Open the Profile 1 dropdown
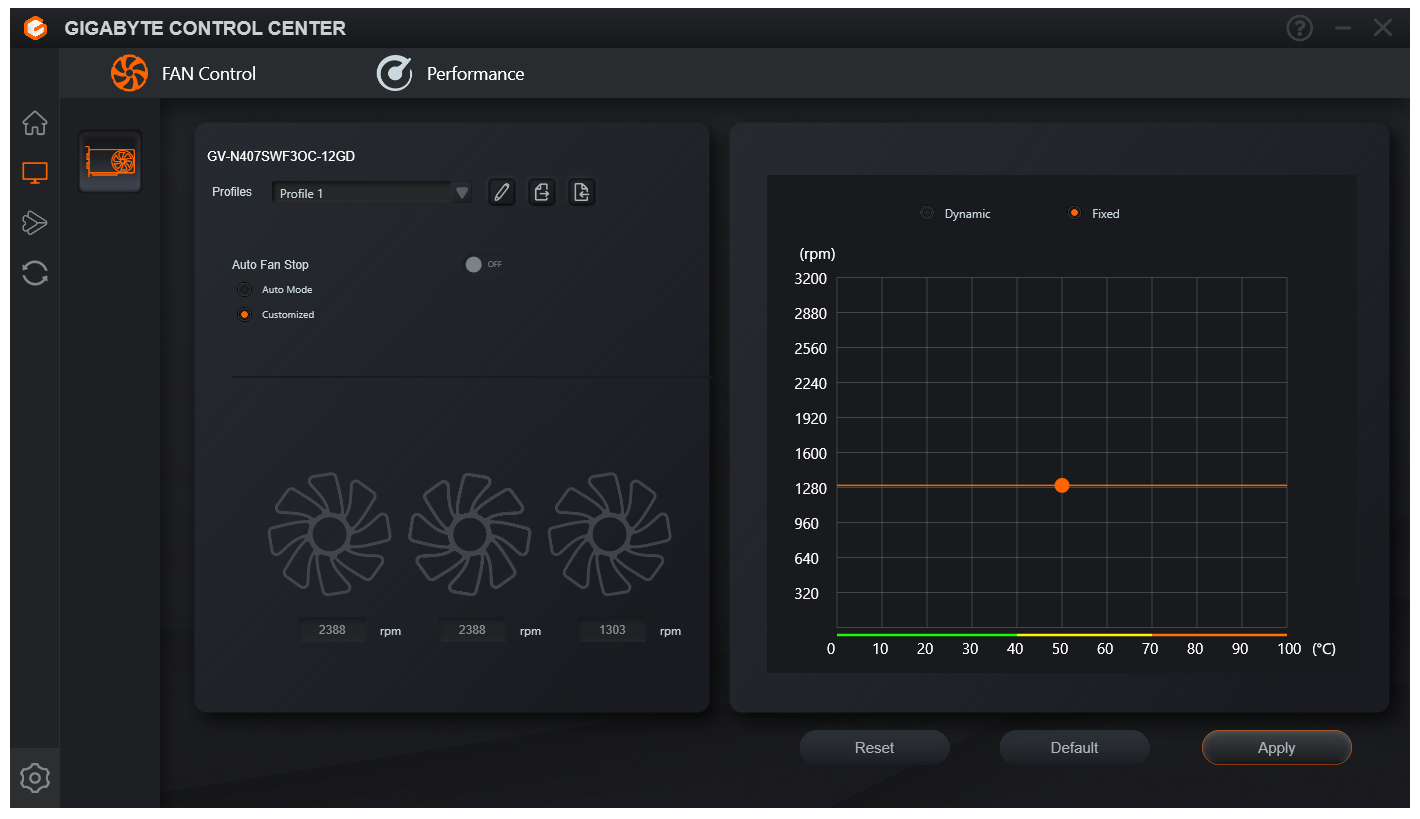This screenshot has height=819, width=1420. [x=372, y=193]
